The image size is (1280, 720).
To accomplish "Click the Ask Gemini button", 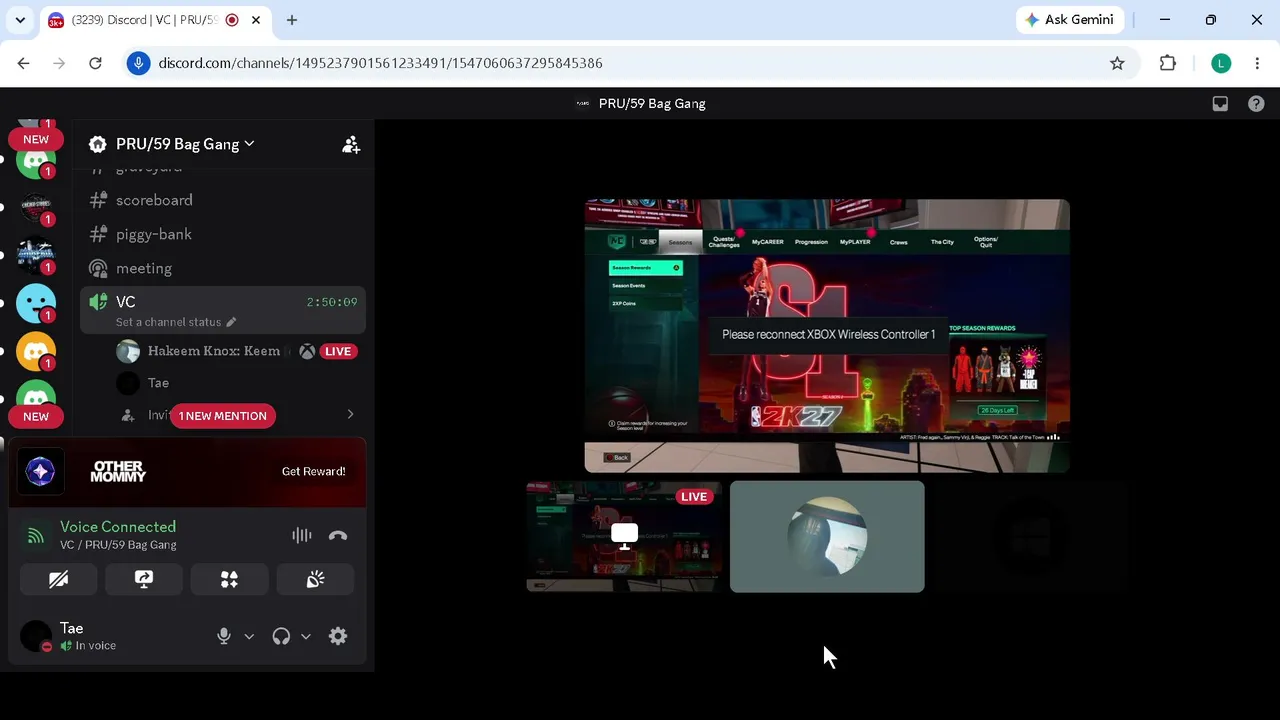I will 1071,20.
